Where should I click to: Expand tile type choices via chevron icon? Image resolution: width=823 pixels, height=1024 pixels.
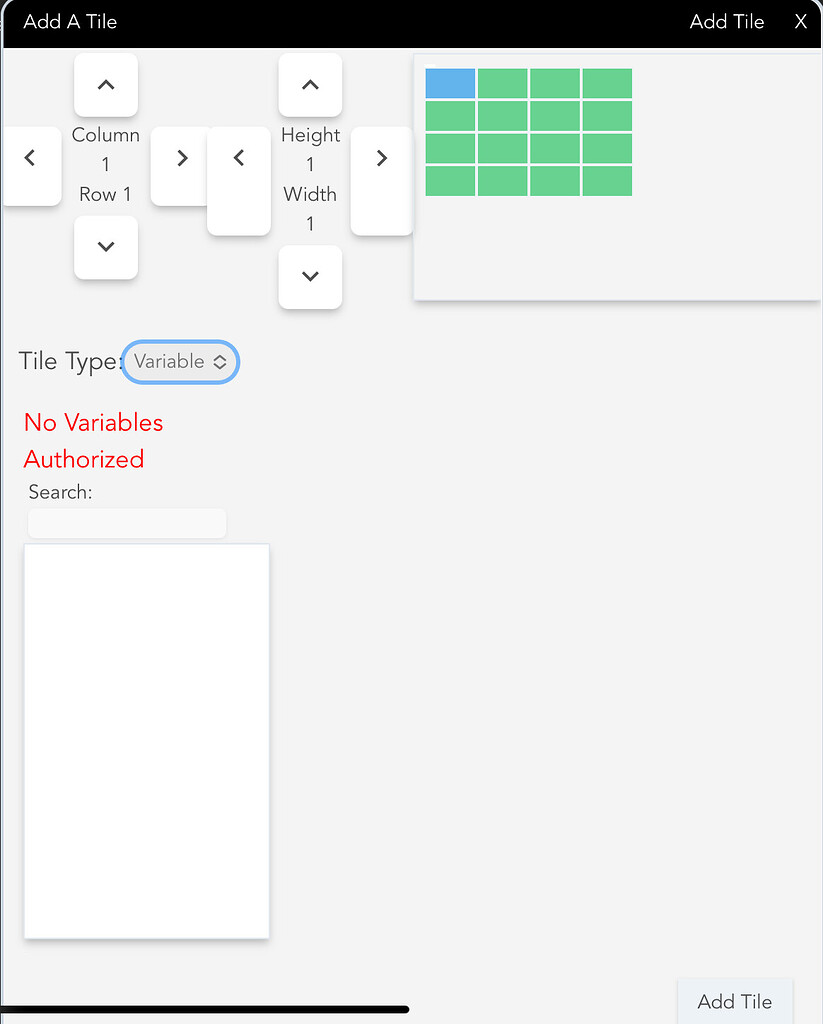click(x=221, y=362)
